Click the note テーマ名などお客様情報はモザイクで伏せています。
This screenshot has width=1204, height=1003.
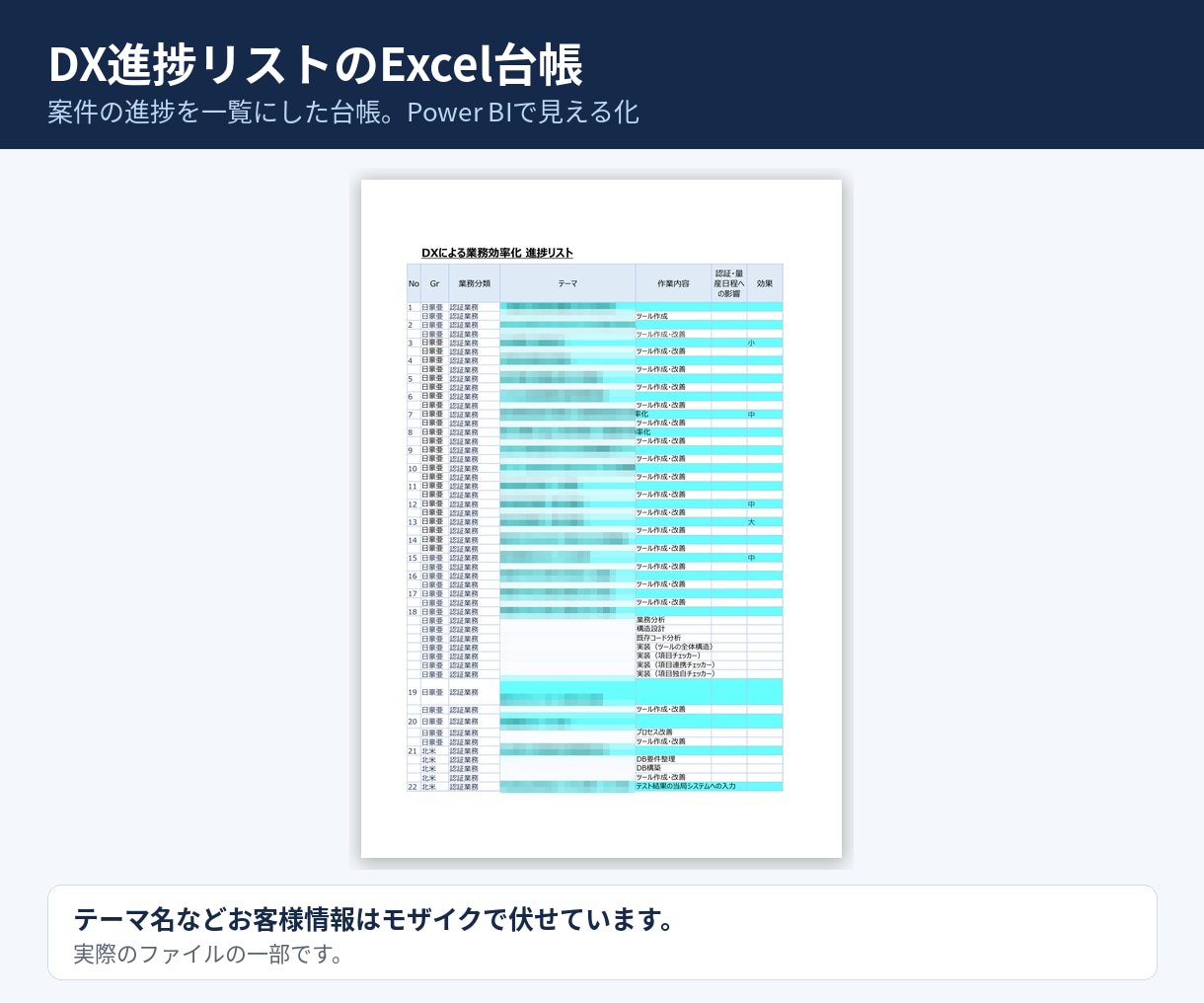pos(375,919)
